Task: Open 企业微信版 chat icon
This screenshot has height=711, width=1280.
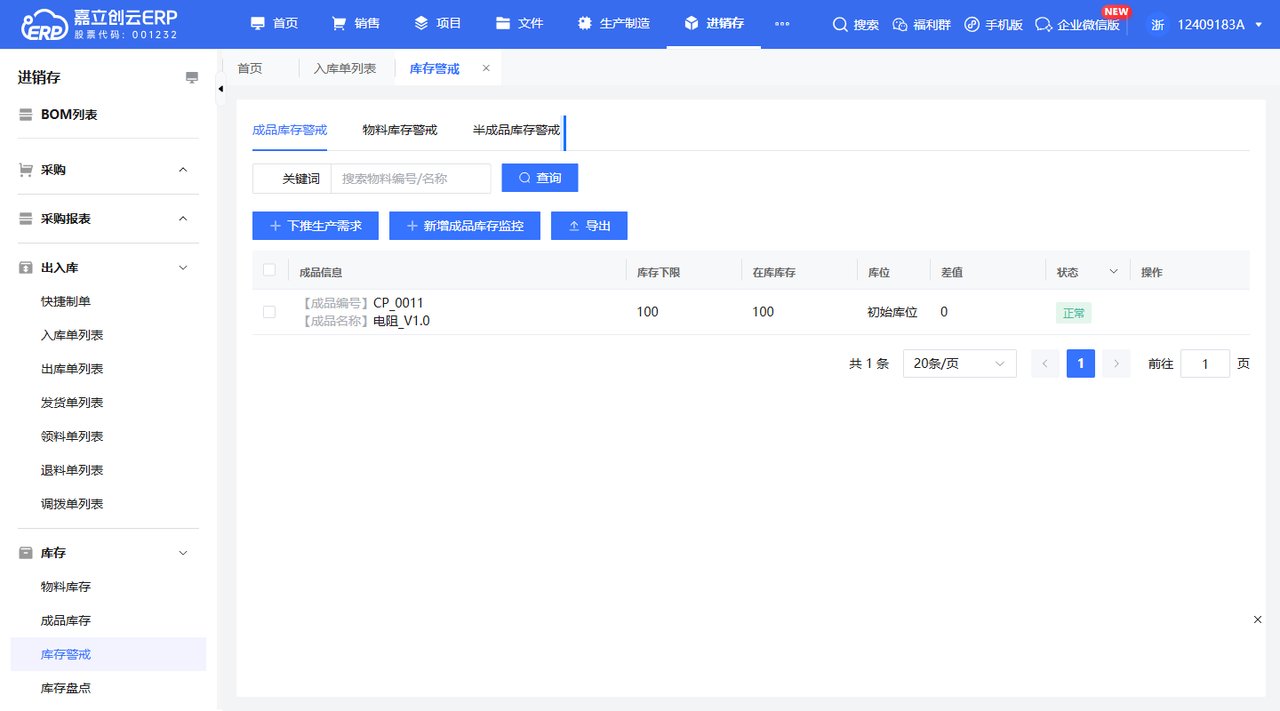Action: pos(1044,24)
